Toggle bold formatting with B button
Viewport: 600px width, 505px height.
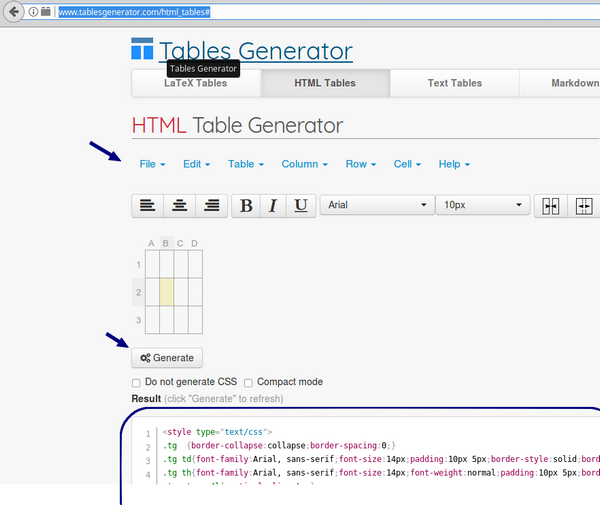pyautogui.click(x=246, y=205)
